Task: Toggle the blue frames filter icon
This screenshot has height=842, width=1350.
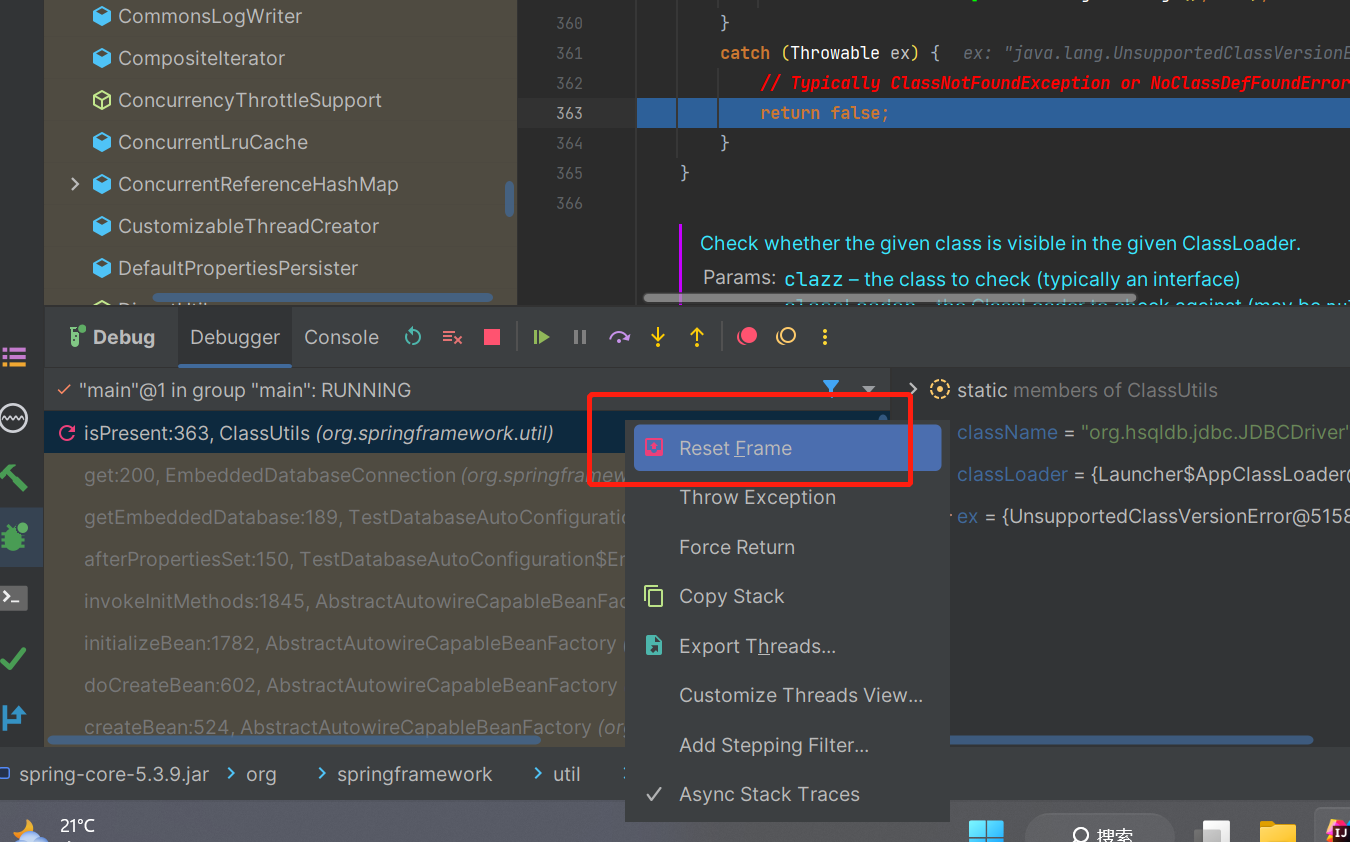Action: 830,389
